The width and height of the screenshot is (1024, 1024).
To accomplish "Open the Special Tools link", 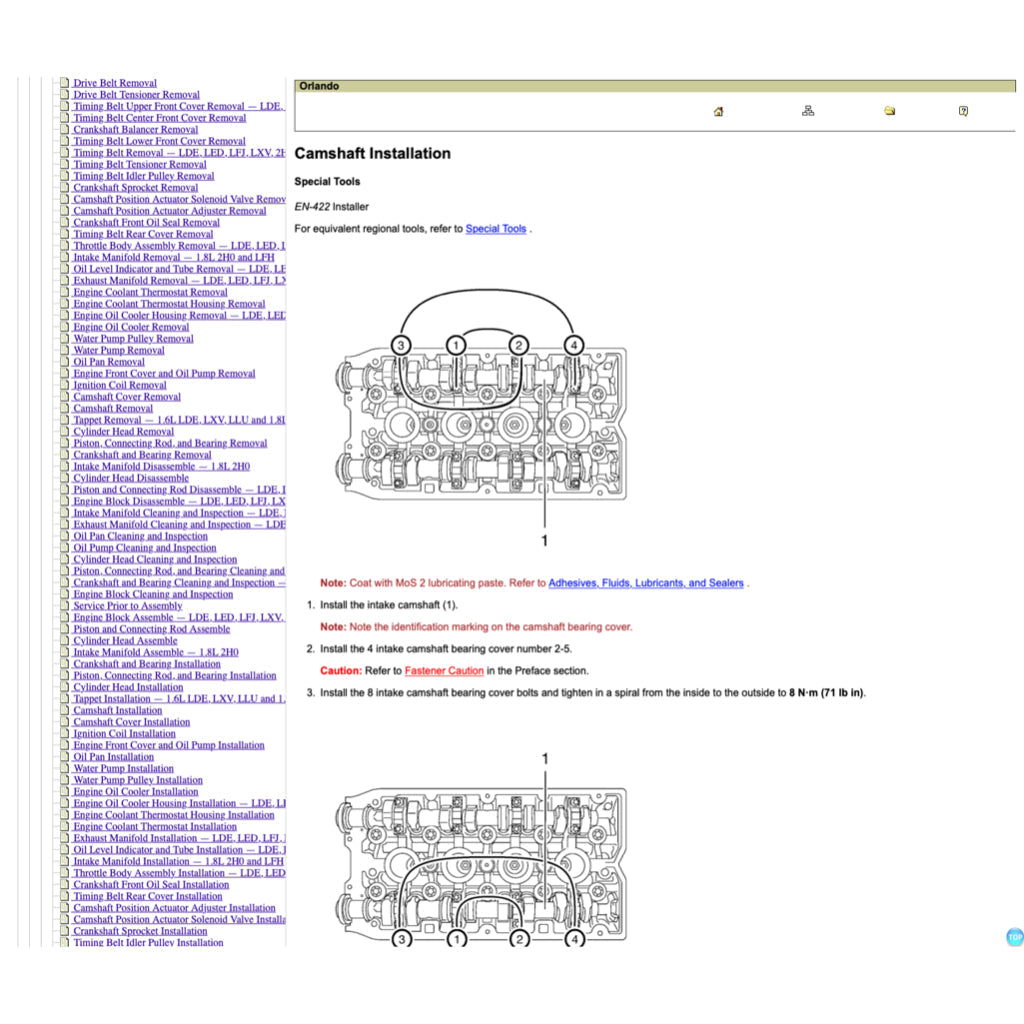I will (495, 229).
